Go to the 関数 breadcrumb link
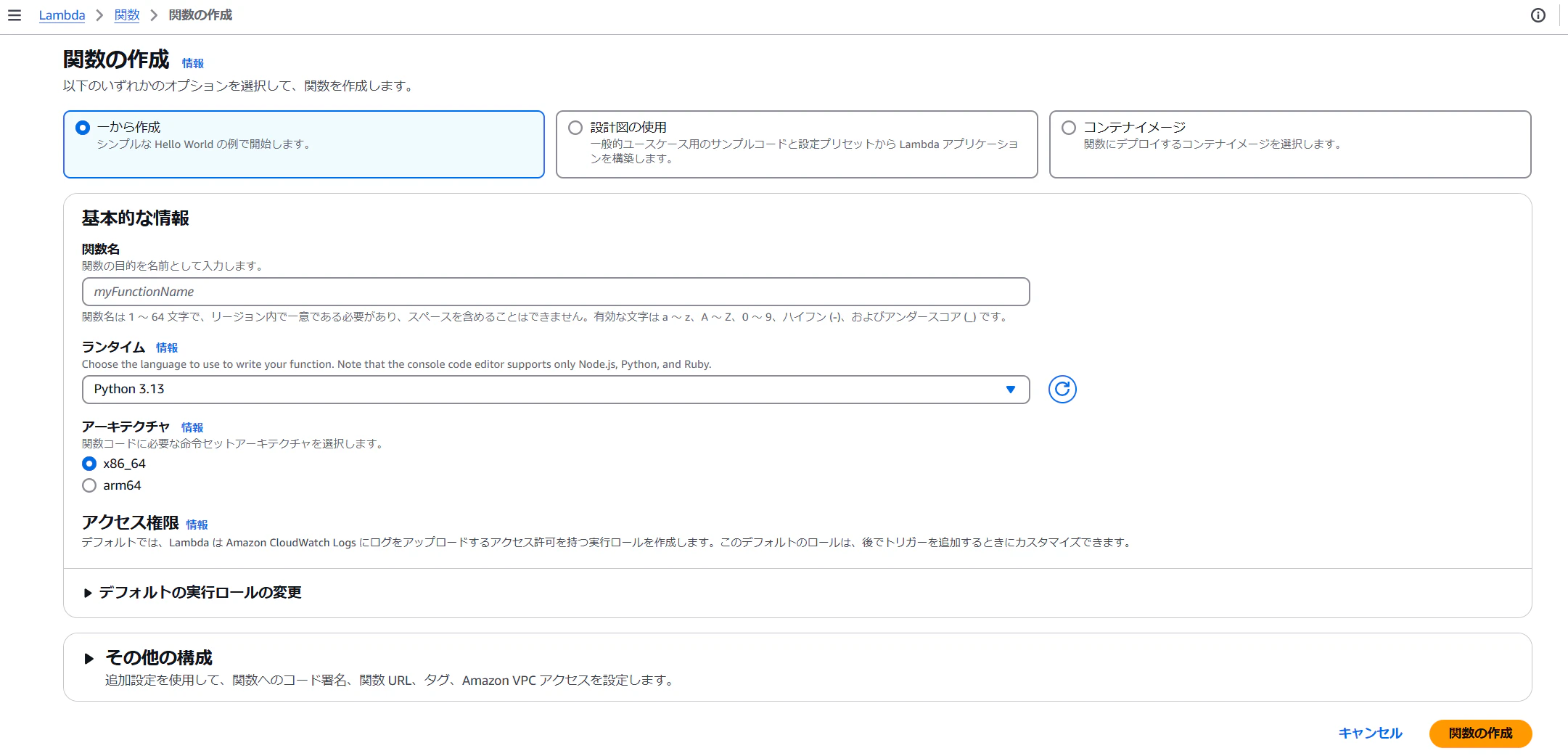The image size is (1568, 756). pyautogui.click(x=127, y=15)
